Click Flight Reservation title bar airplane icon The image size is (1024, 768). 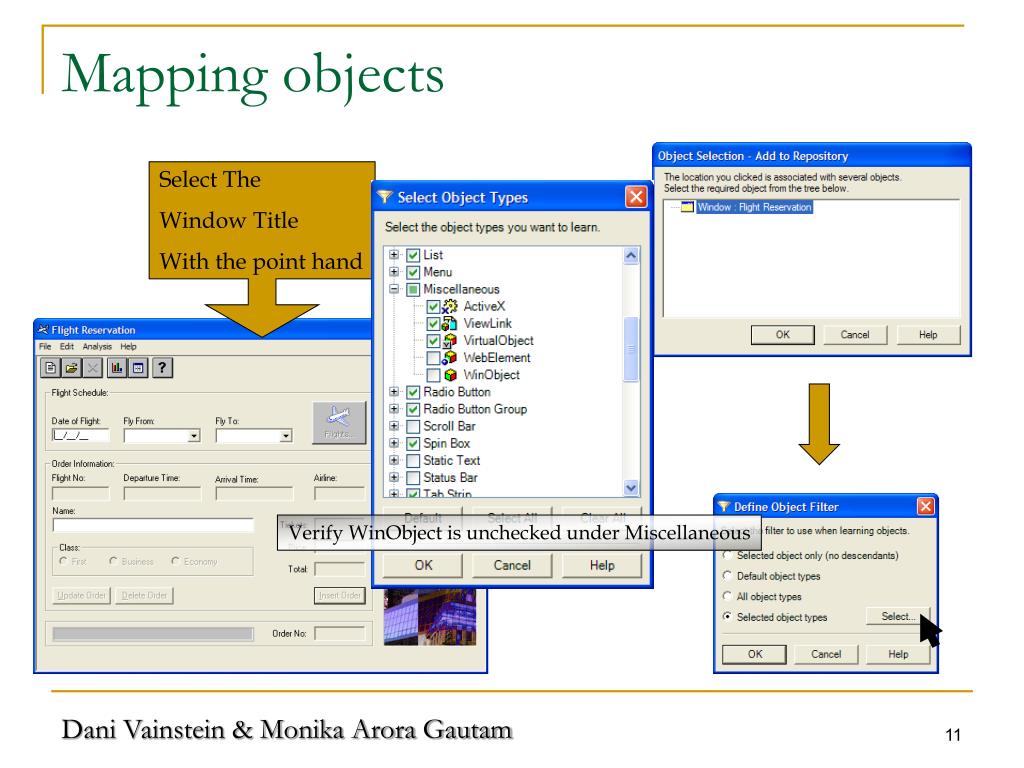(x=43, y=330)
